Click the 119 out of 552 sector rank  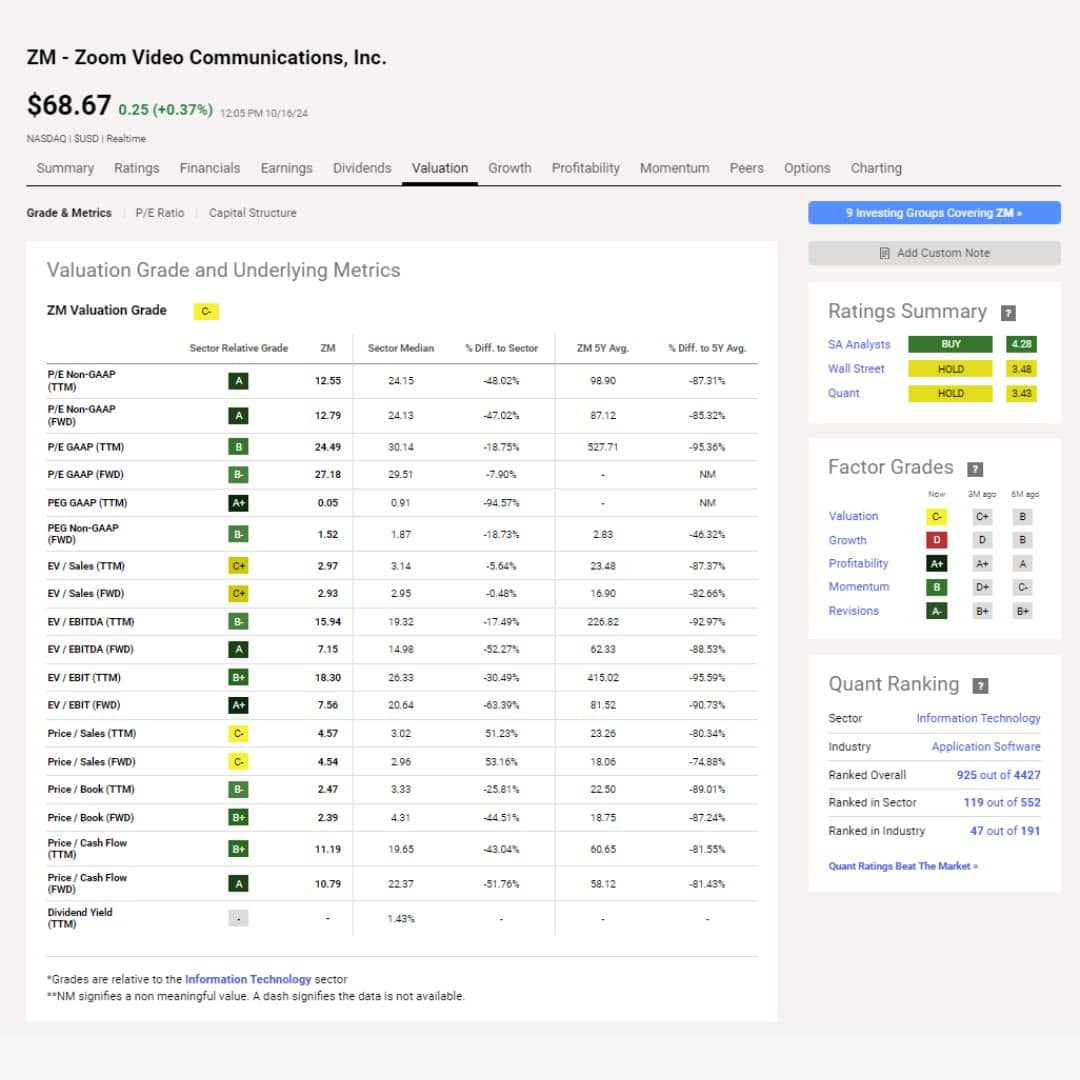coord(1001,802)
